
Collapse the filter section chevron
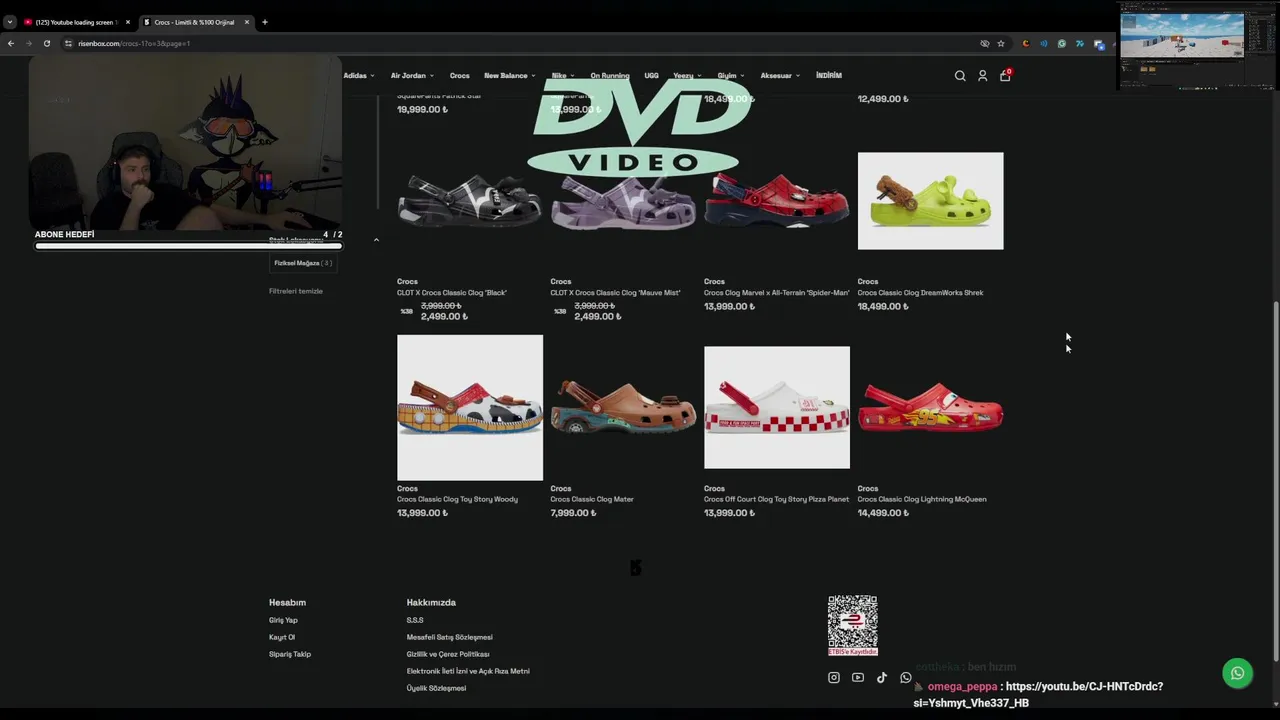376,240
